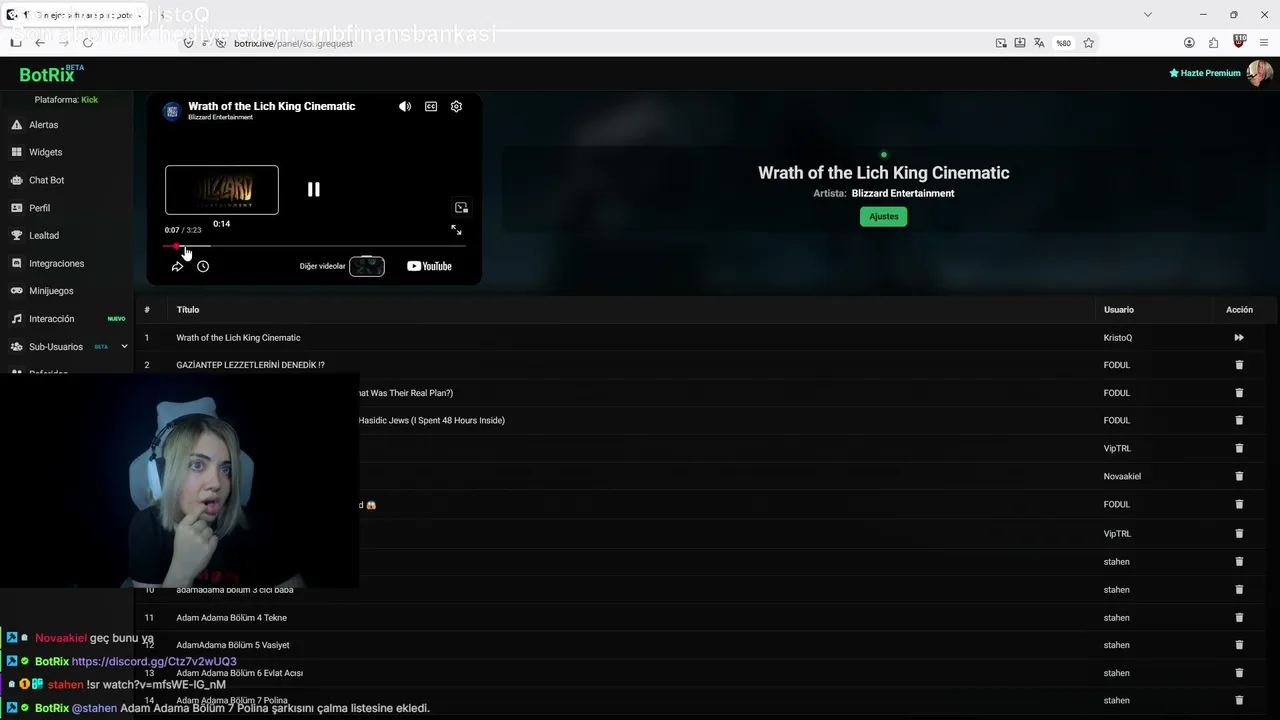Delete Adam Adama Bölüm 6 Evlat Acısı
The width and height of the screenshot is (1280, 720).
point(1239,673)
